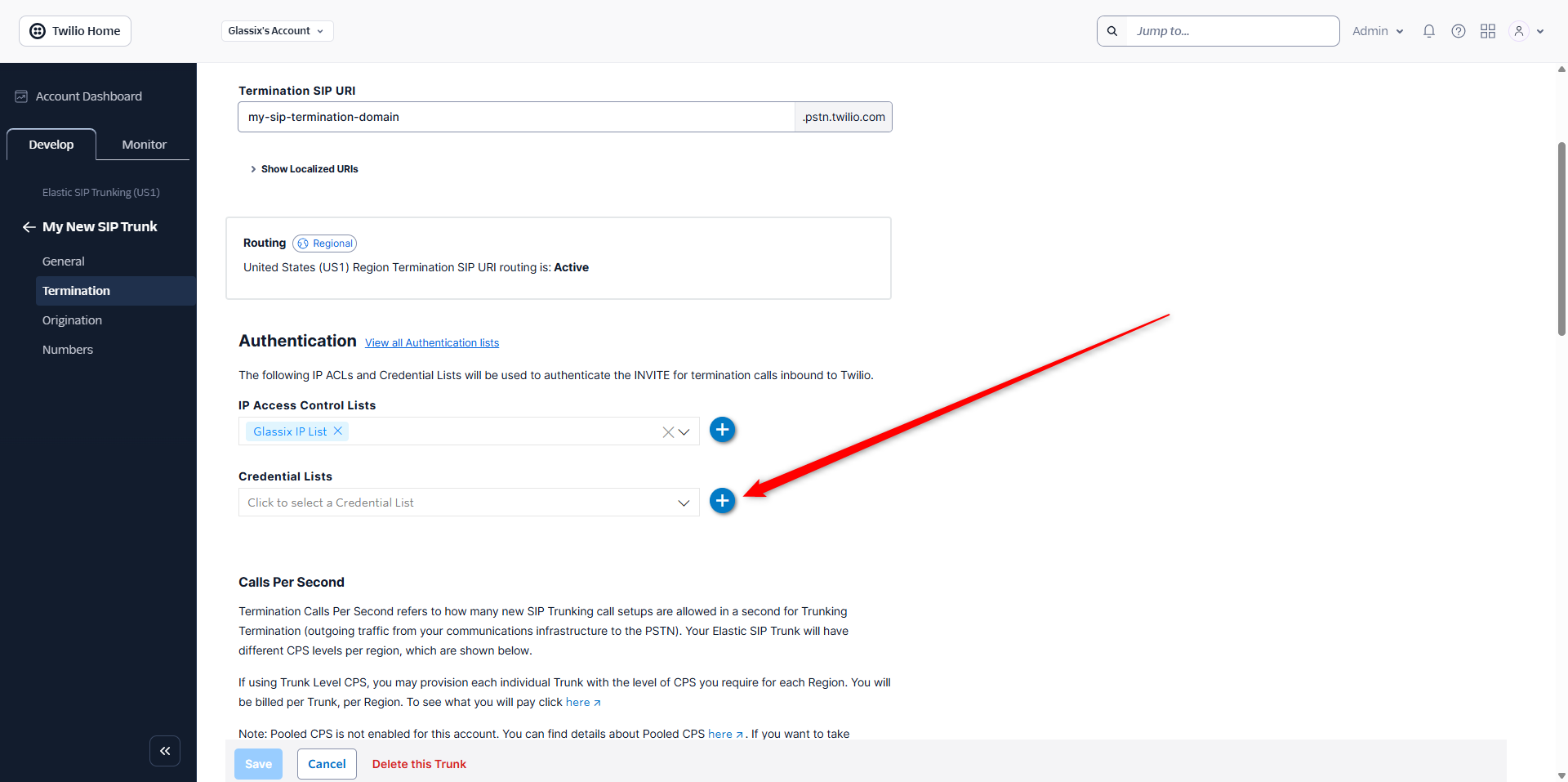Open the IP Access Control Lists dropdown arrow
The width and height of the screenshot is (1568, 782).
pyautogui.click(x=684, y=432)
